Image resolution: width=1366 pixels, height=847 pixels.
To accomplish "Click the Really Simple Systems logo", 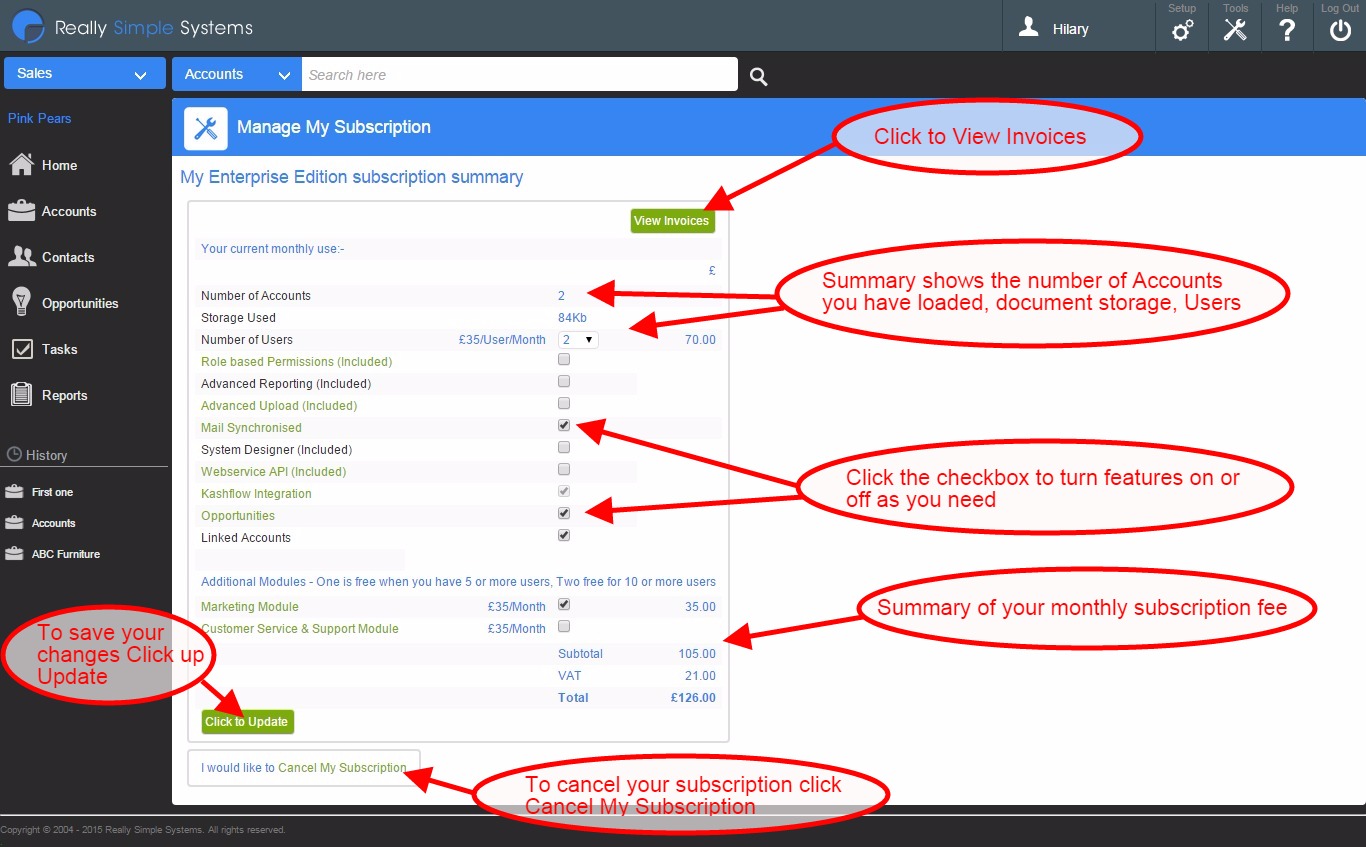I will click(x=132, y=27).
